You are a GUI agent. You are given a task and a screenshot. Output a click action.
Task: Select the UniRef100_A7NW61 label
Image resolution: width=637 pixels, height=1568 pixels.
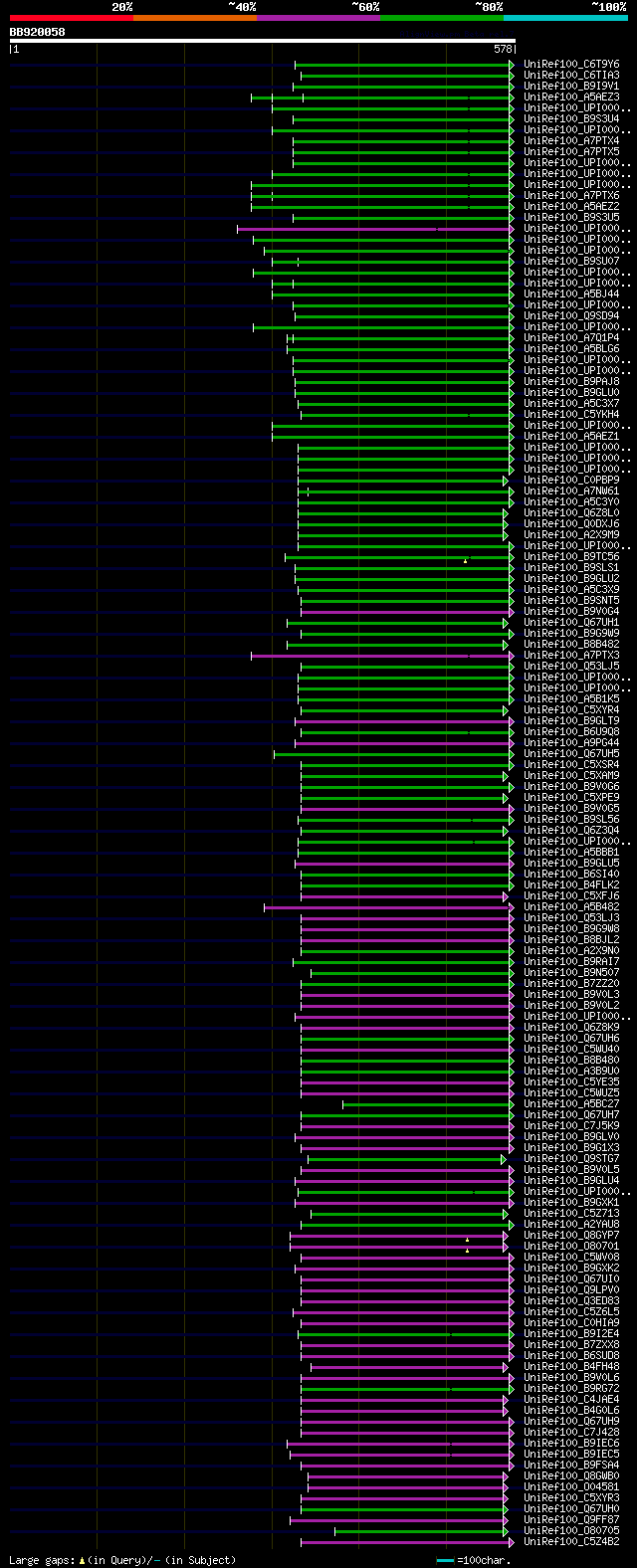point(572,491)
